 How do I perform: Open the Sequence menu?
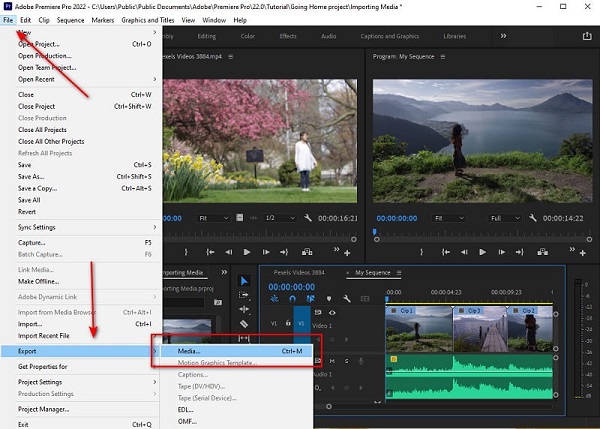(70, 20)
